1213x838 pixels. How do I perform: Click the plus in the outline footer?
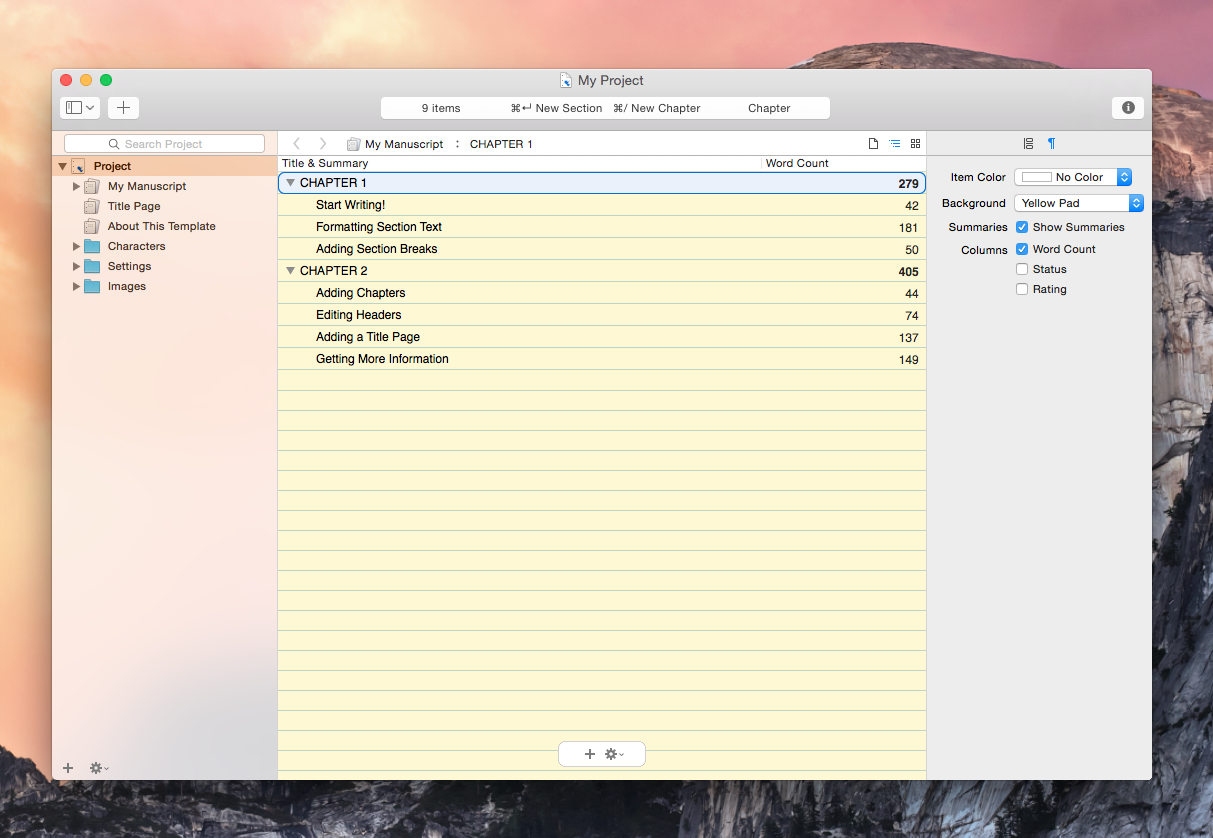pyautogui.click(x=589, y=754)
